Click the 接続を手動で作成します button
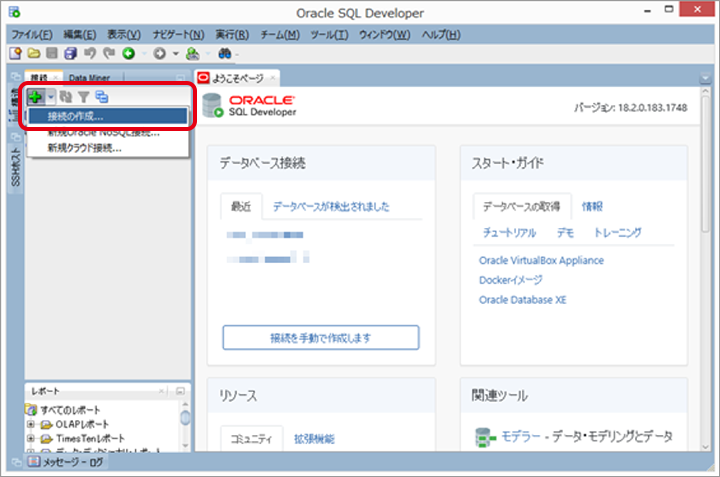720x477 pixels. click(x=320, y=338)
